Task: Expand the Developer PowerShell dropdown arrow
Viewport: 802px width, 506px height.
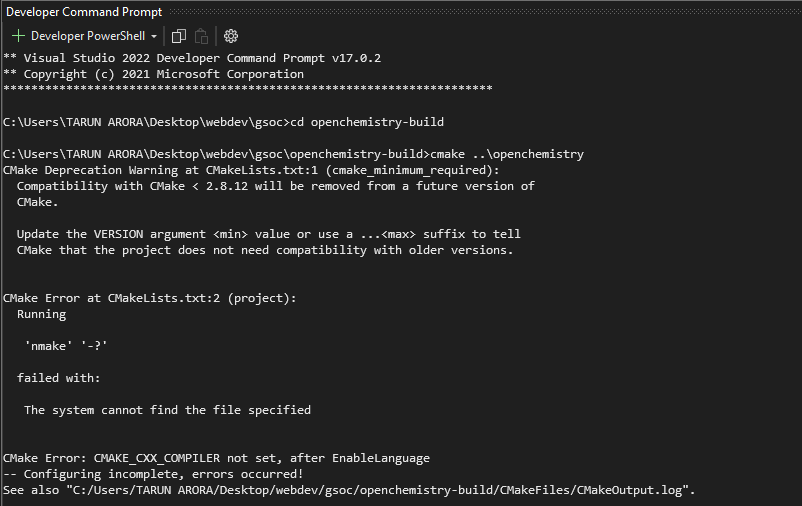Action: (153, 36)
